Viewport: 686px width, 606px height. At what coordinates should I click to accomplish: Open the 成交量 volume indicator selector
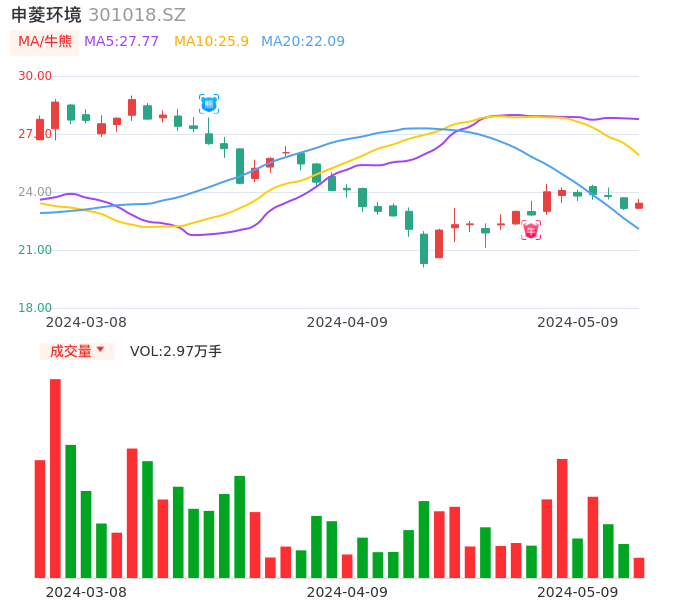tap(71, 351)
